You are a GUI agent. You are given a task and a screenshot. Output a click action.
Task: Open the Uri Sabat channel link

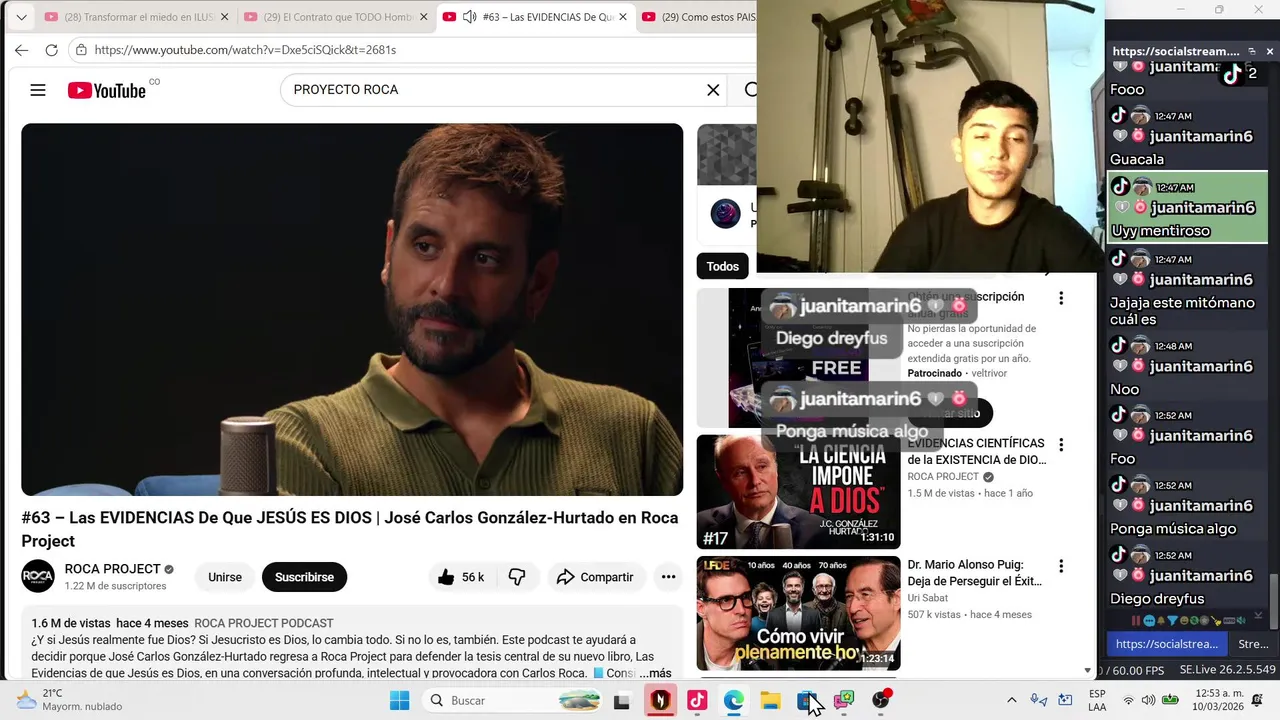pyautogui.click(x=928, y=598)
